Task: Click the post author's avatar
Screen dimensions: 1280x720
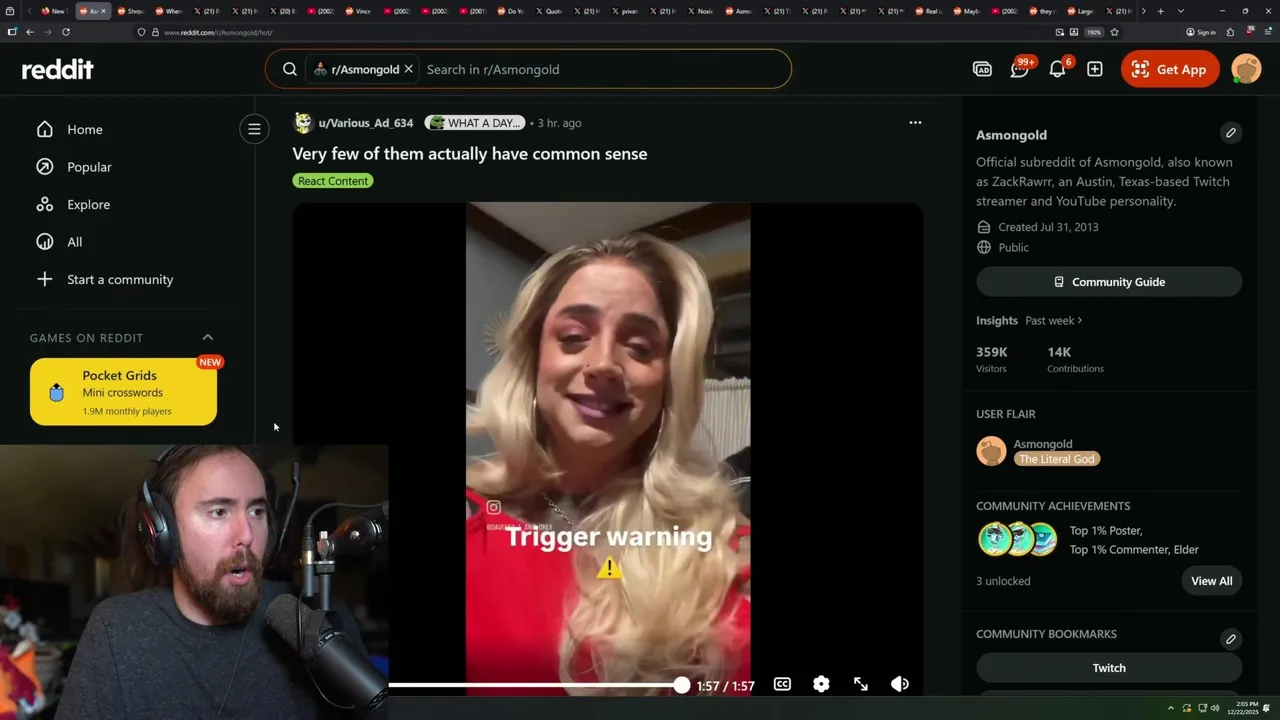Action: click(302, 123)
